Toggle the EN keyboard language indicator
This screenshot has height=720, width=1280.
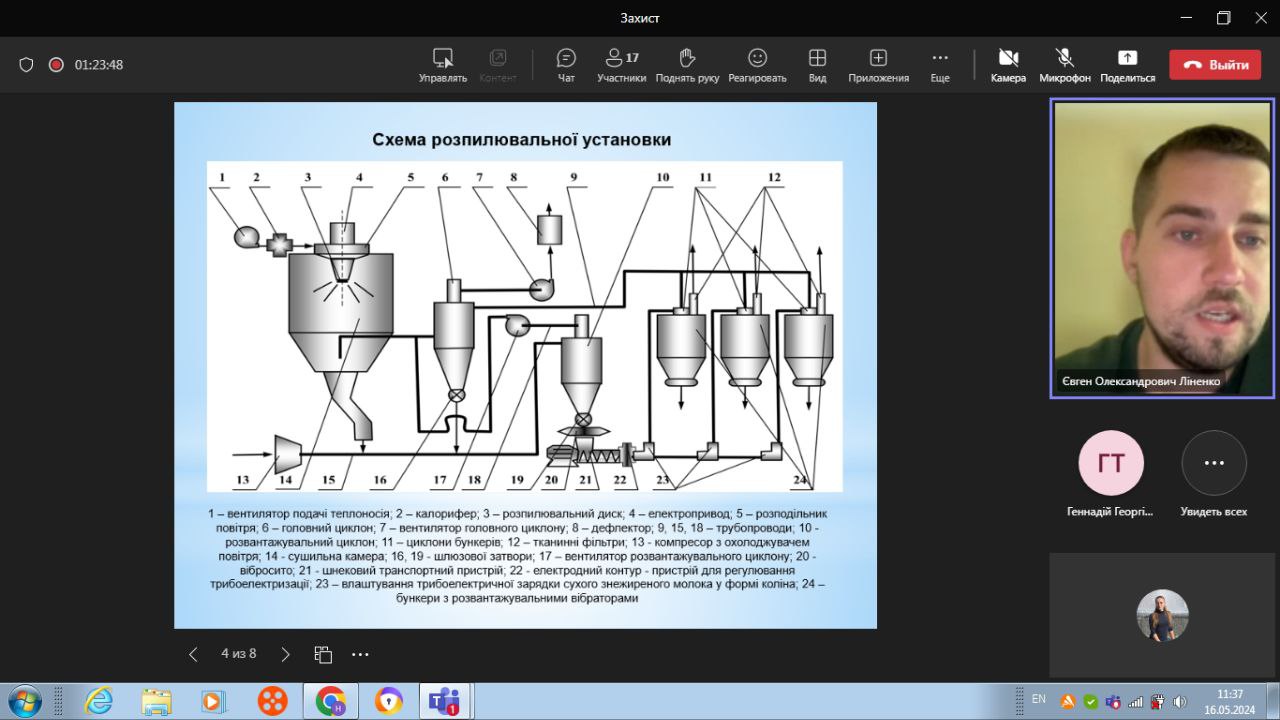(1038, 699)
